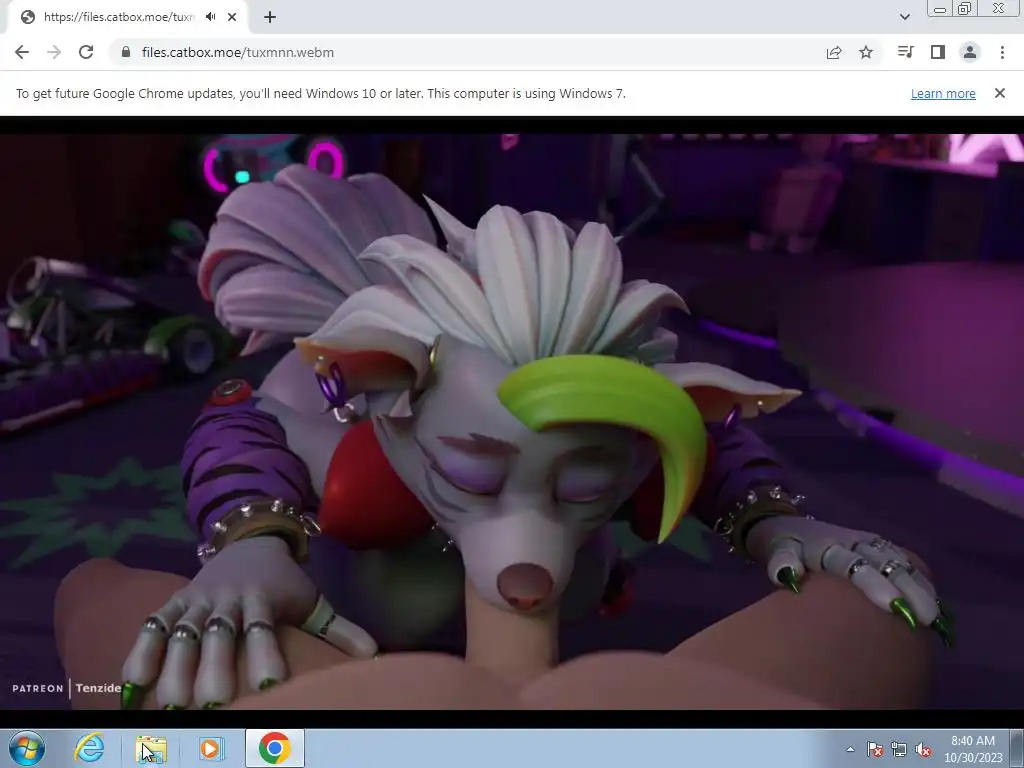Click the files.catbox.moe address bar

coord(470,52)
